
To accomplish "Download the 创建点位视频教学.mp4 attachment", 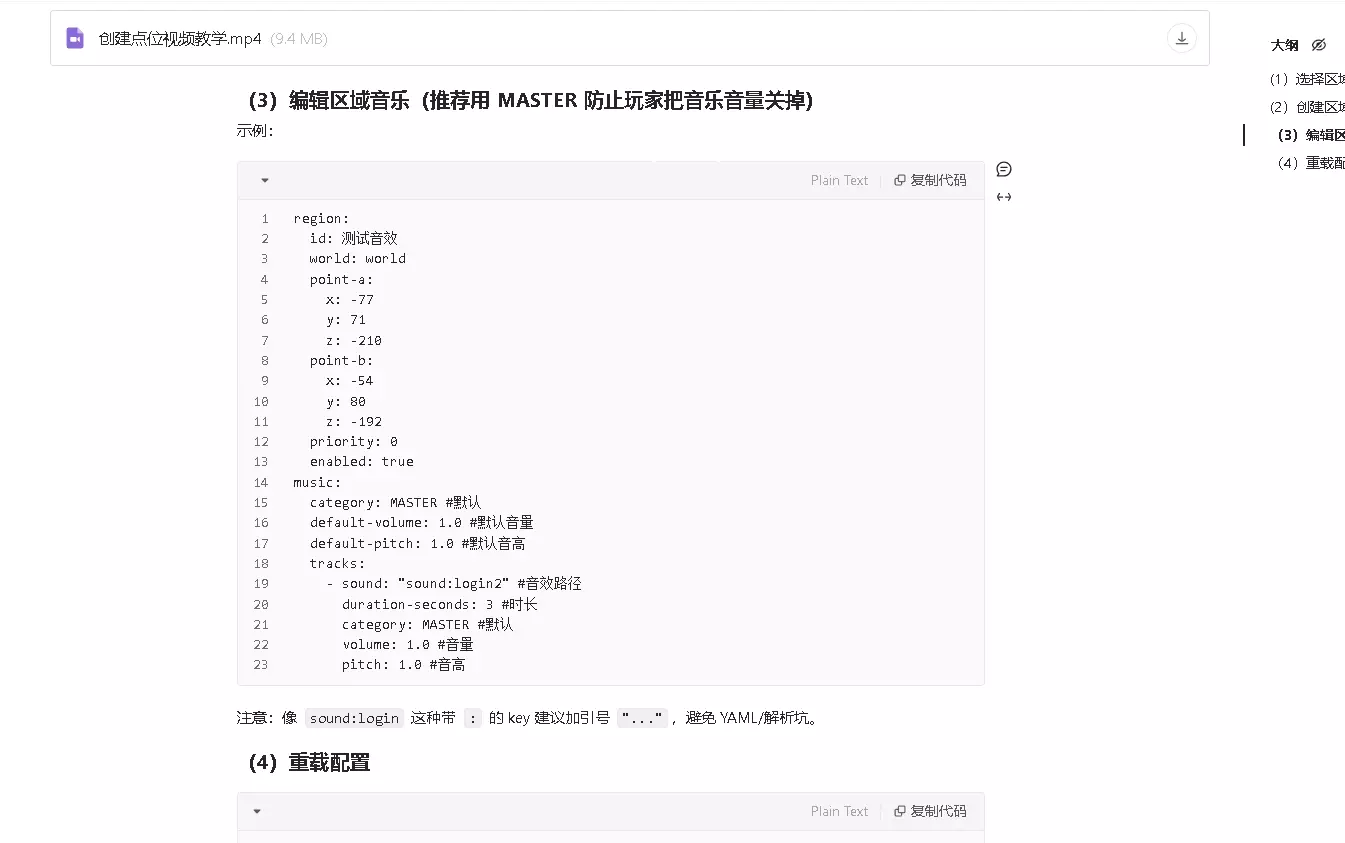I will click(x=1181, y=38).
